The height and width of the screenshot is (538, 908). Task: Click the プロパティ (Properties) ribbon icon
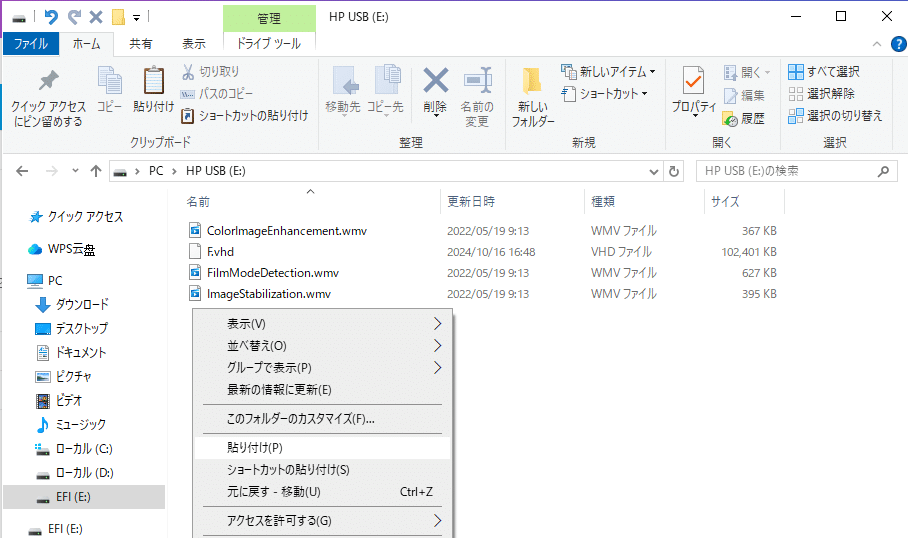[x=694, y=91]
